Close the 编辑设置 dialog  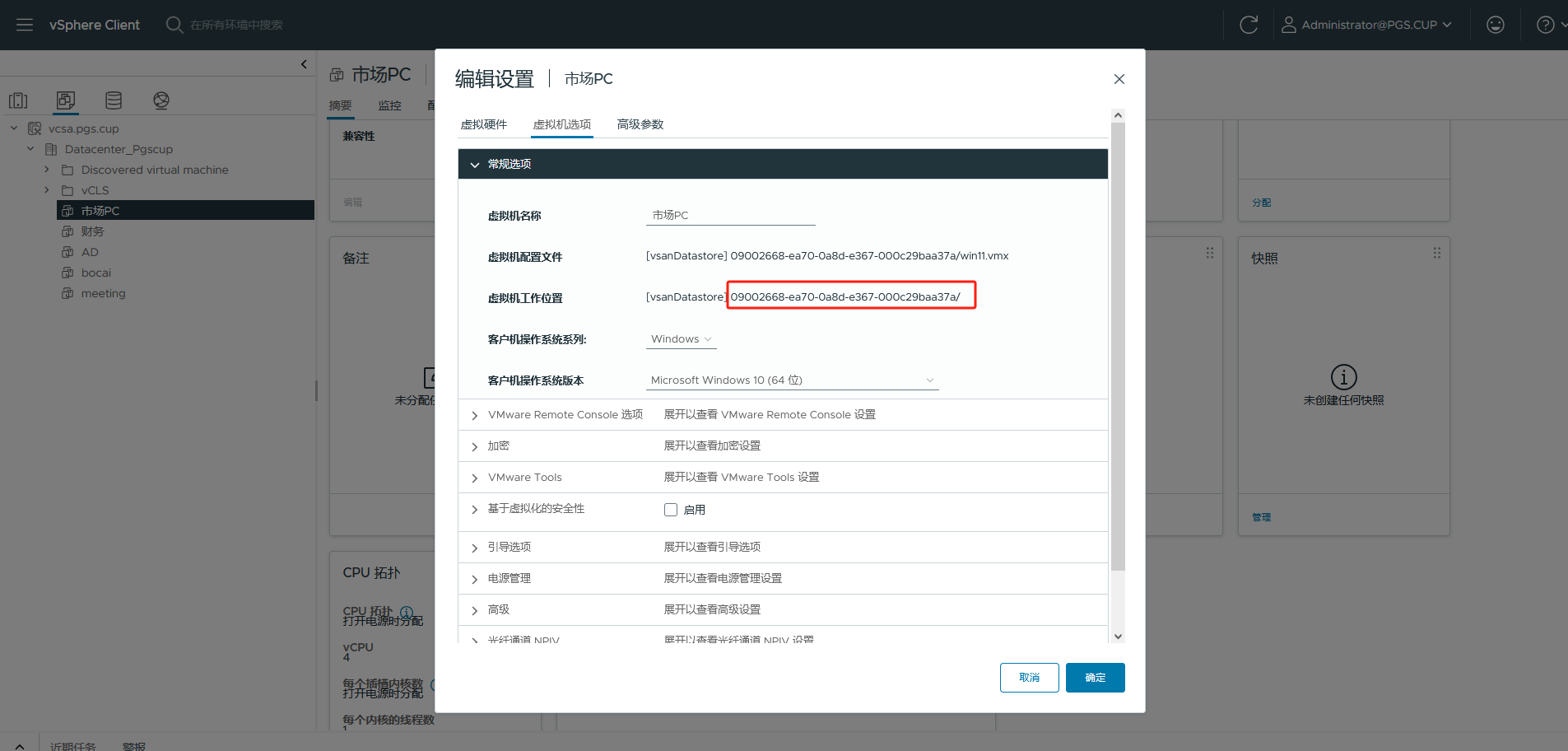click(1119, 79)
